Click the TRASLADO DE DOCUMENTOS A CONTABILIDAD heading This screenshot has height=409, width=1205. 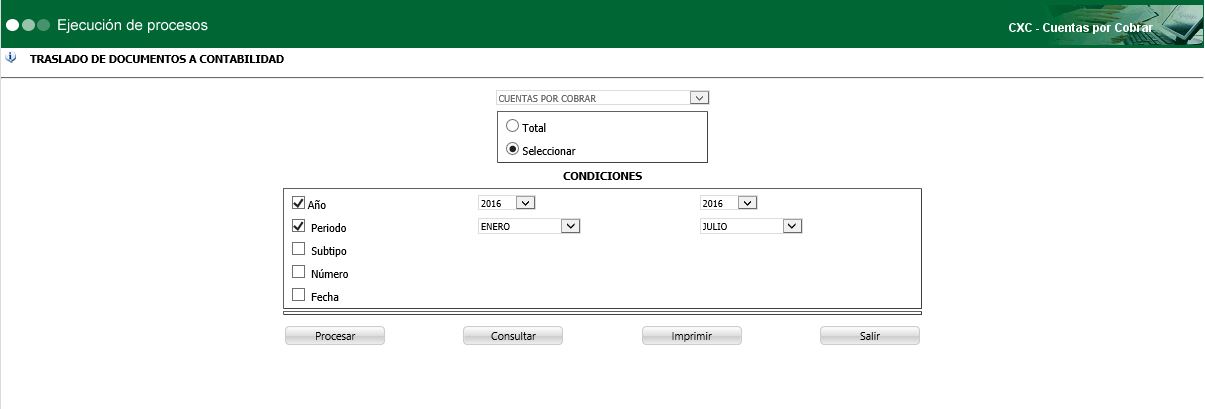point(157,60)
